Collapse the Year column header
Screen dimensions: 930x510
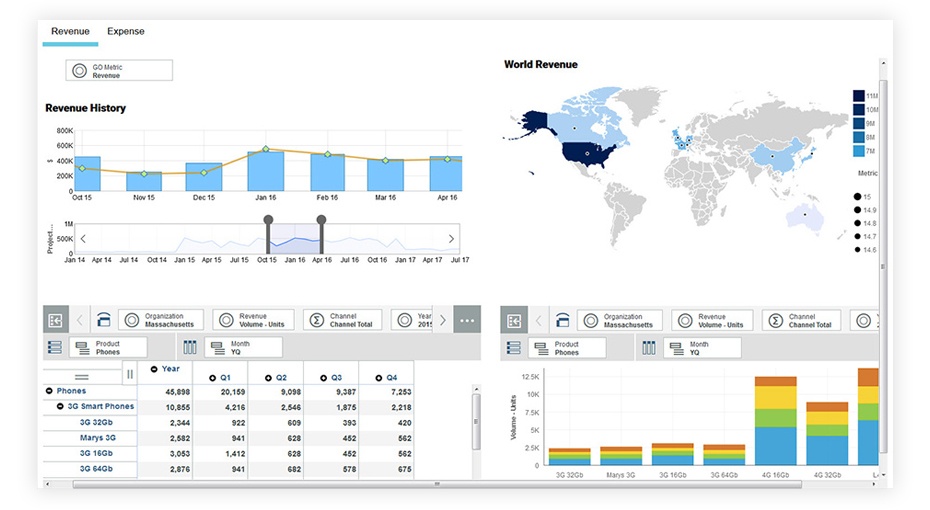click(154, 369)
